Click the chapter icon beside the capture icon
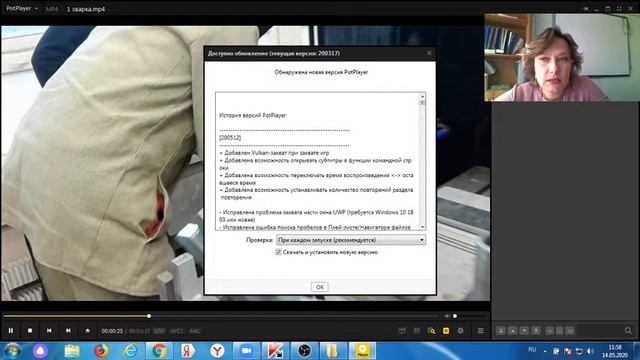 point(417,331)
